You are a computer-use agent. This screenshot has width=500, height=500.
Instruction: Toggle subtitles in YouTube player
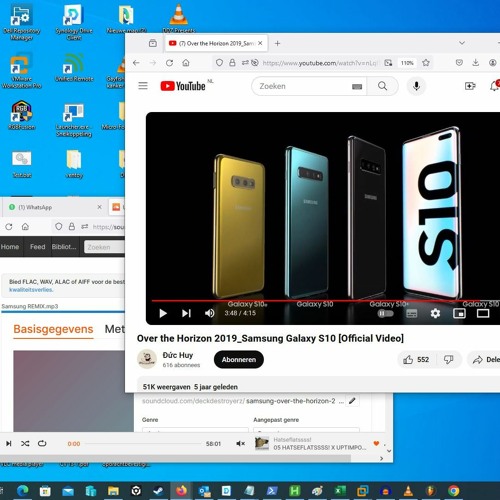411,313
